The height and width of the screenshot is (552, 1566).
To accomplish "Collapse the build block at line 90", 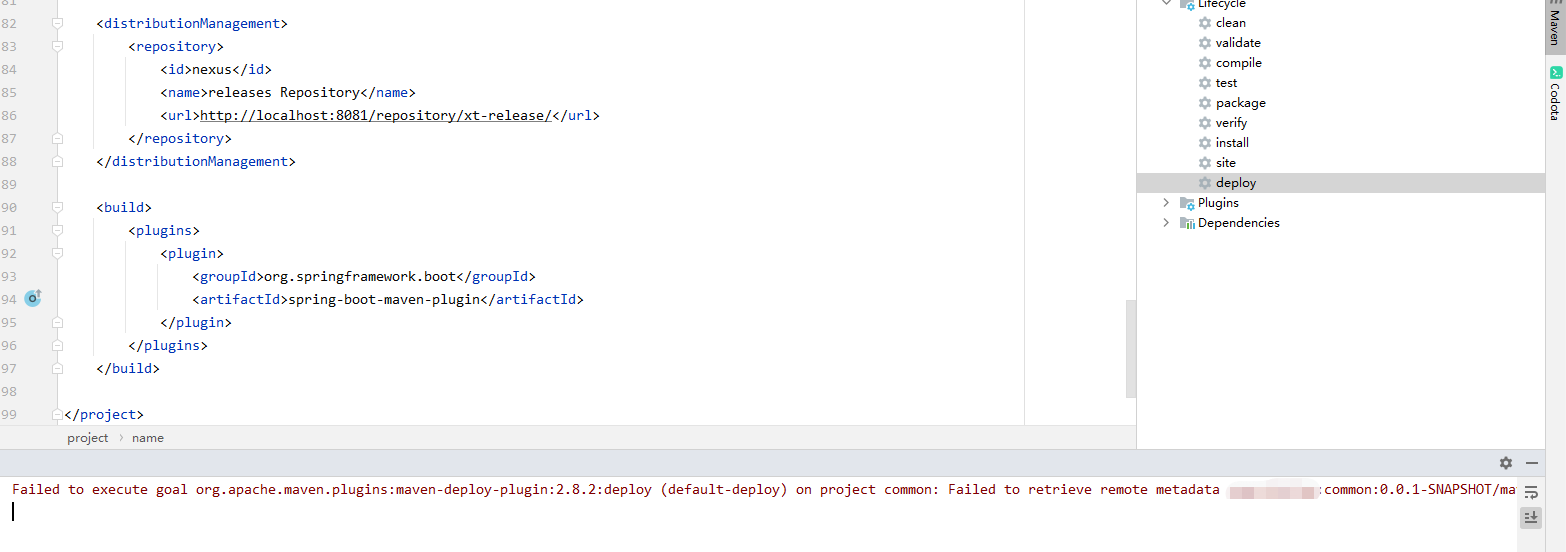I will point(57,207).
